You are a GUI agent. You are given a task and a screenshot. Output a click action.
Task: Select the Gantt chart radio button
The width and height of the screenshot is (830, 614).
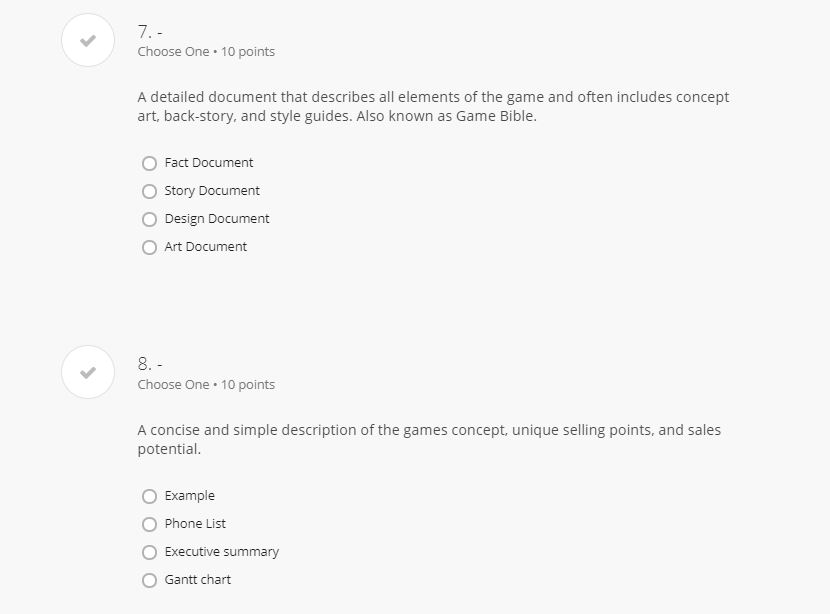pos(150,580)
